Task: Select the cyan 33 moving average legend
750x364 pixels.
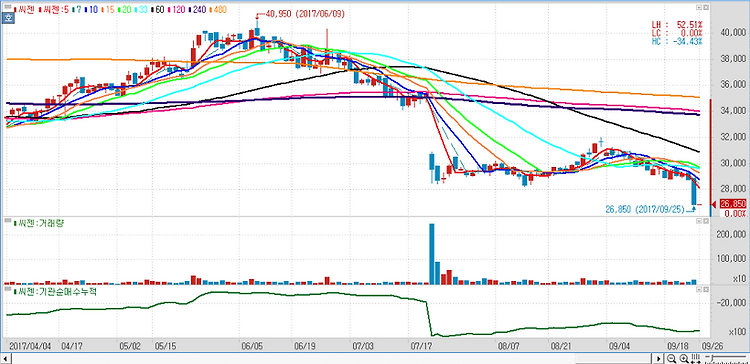Action: (141, 9)
